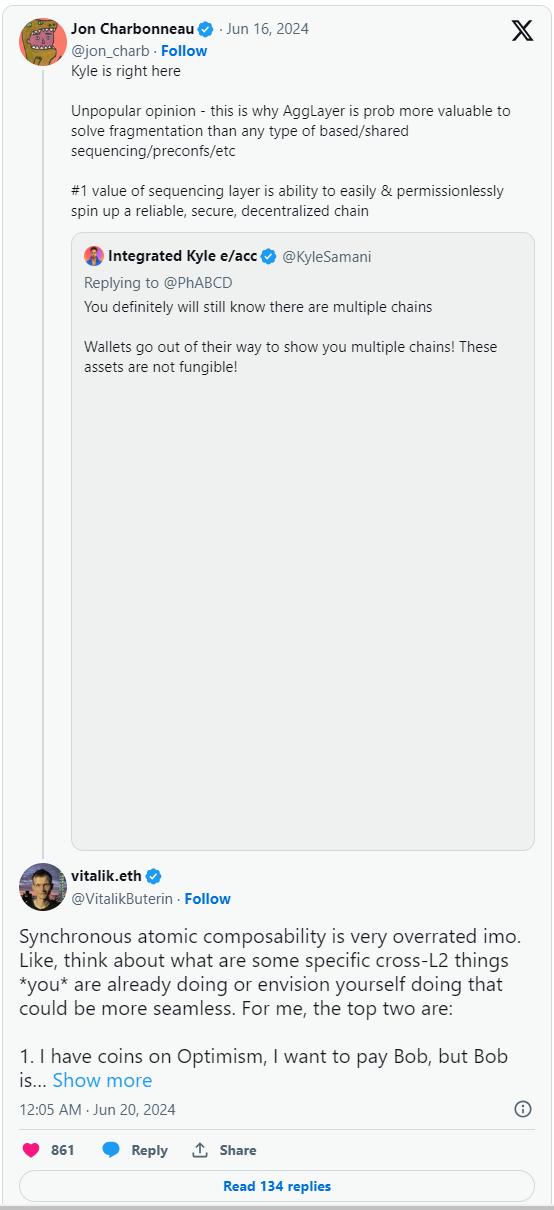This screenshot has width=554, height=1210.
Task: Like the tweet with the heart icon
Action: pos(31,1150)
